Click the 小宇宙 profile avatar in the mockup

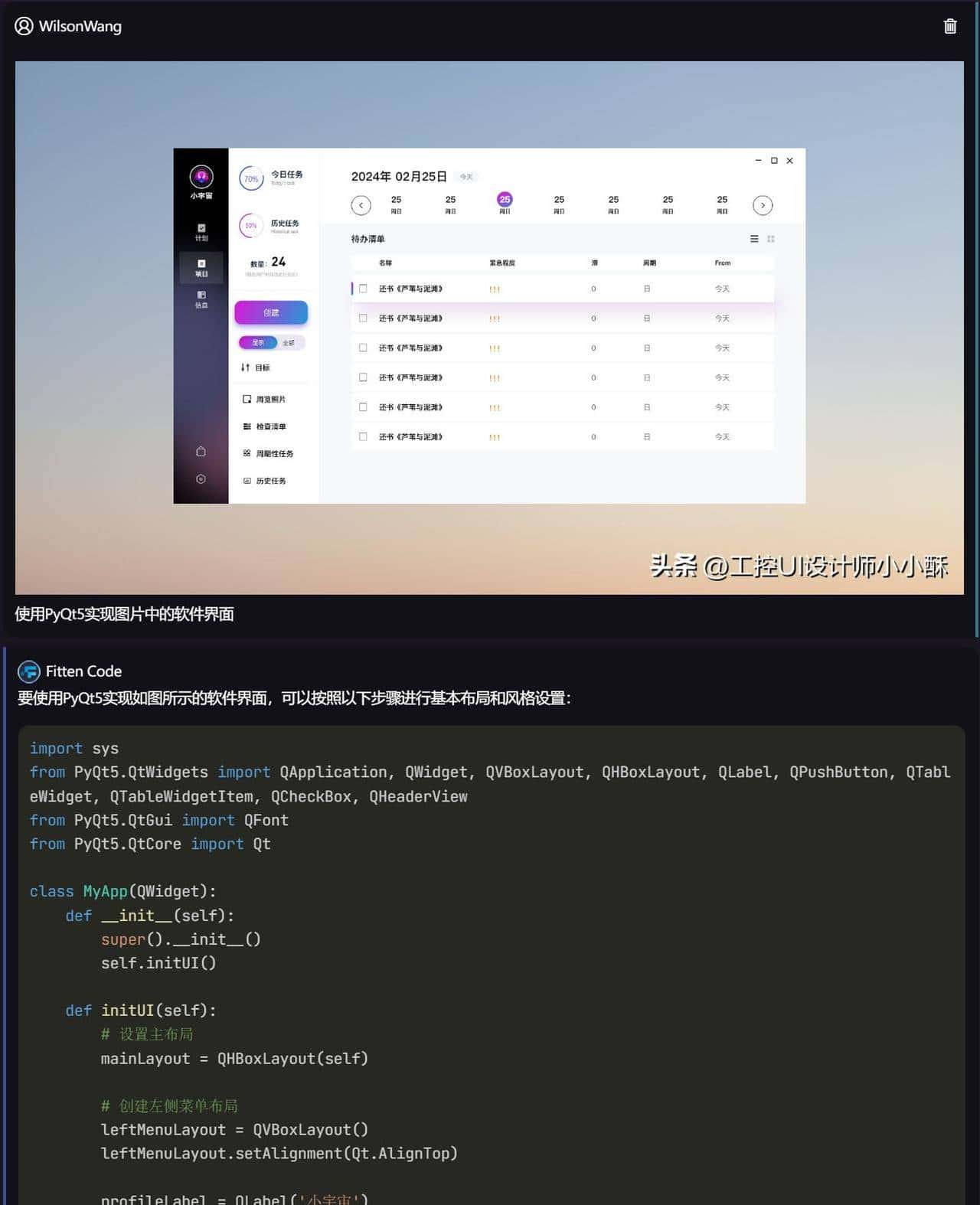coord(201,177)
